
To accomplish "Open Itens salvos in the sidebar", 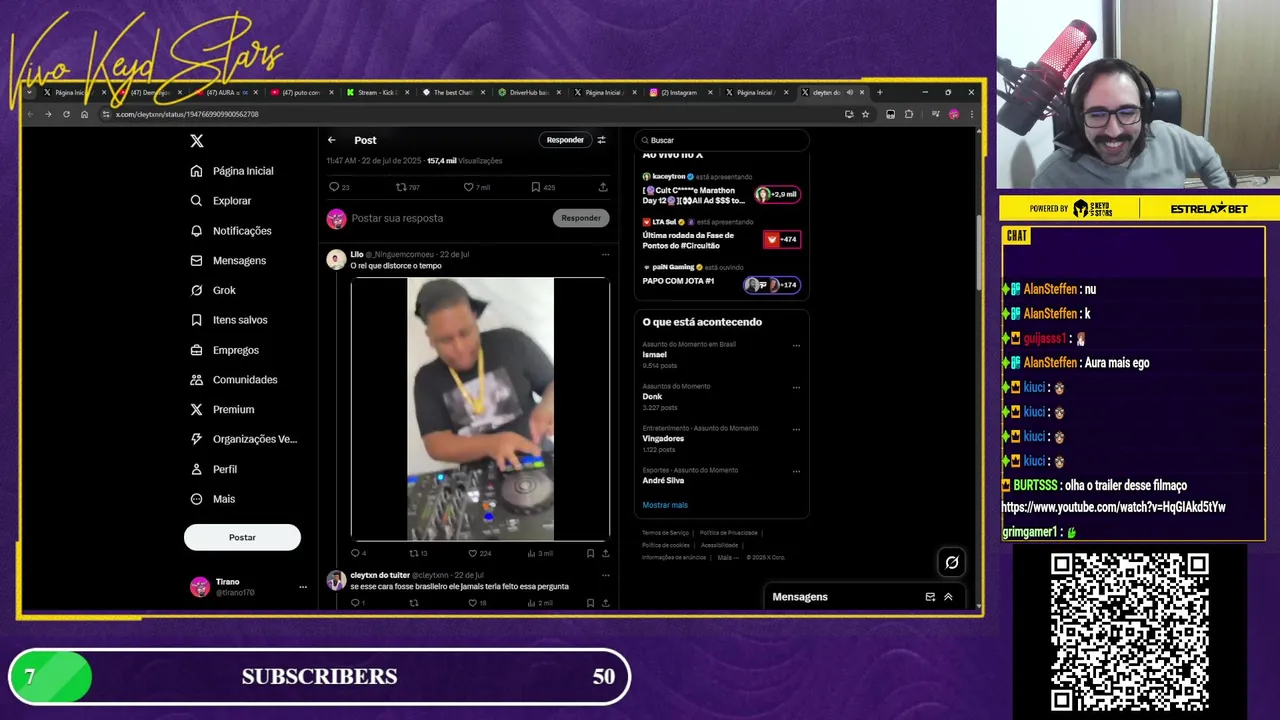I will click(x=229, y=320).
